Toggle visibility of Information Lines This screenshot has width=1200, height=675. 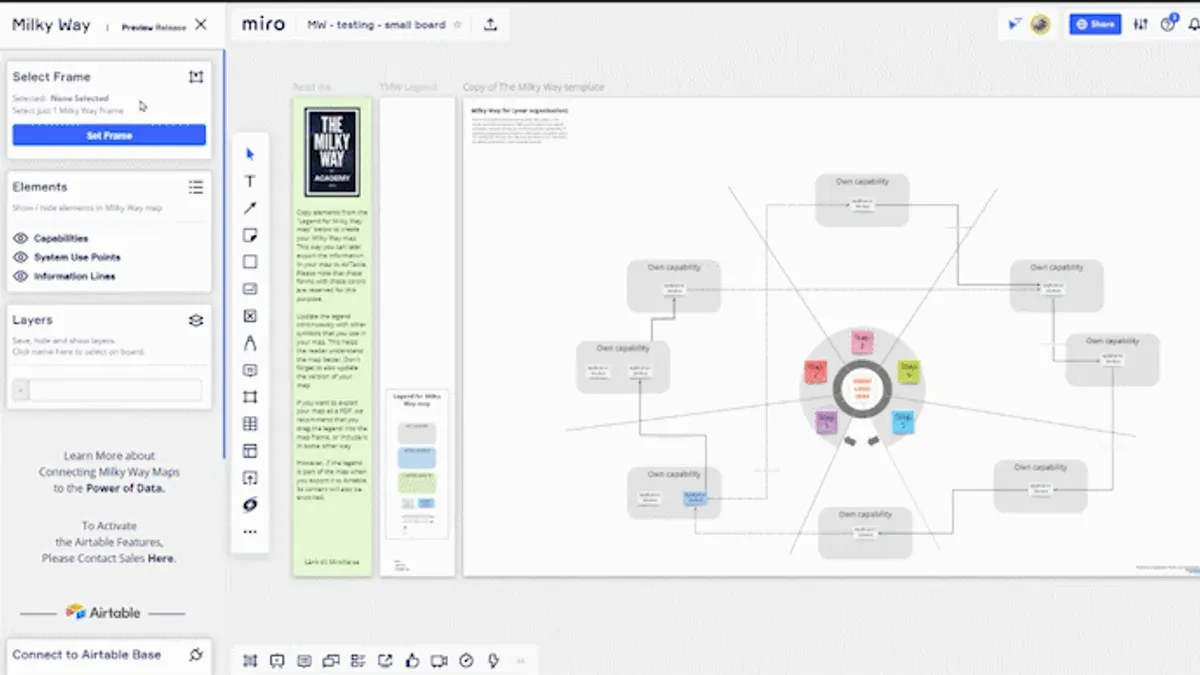click(x=20, y=276)
